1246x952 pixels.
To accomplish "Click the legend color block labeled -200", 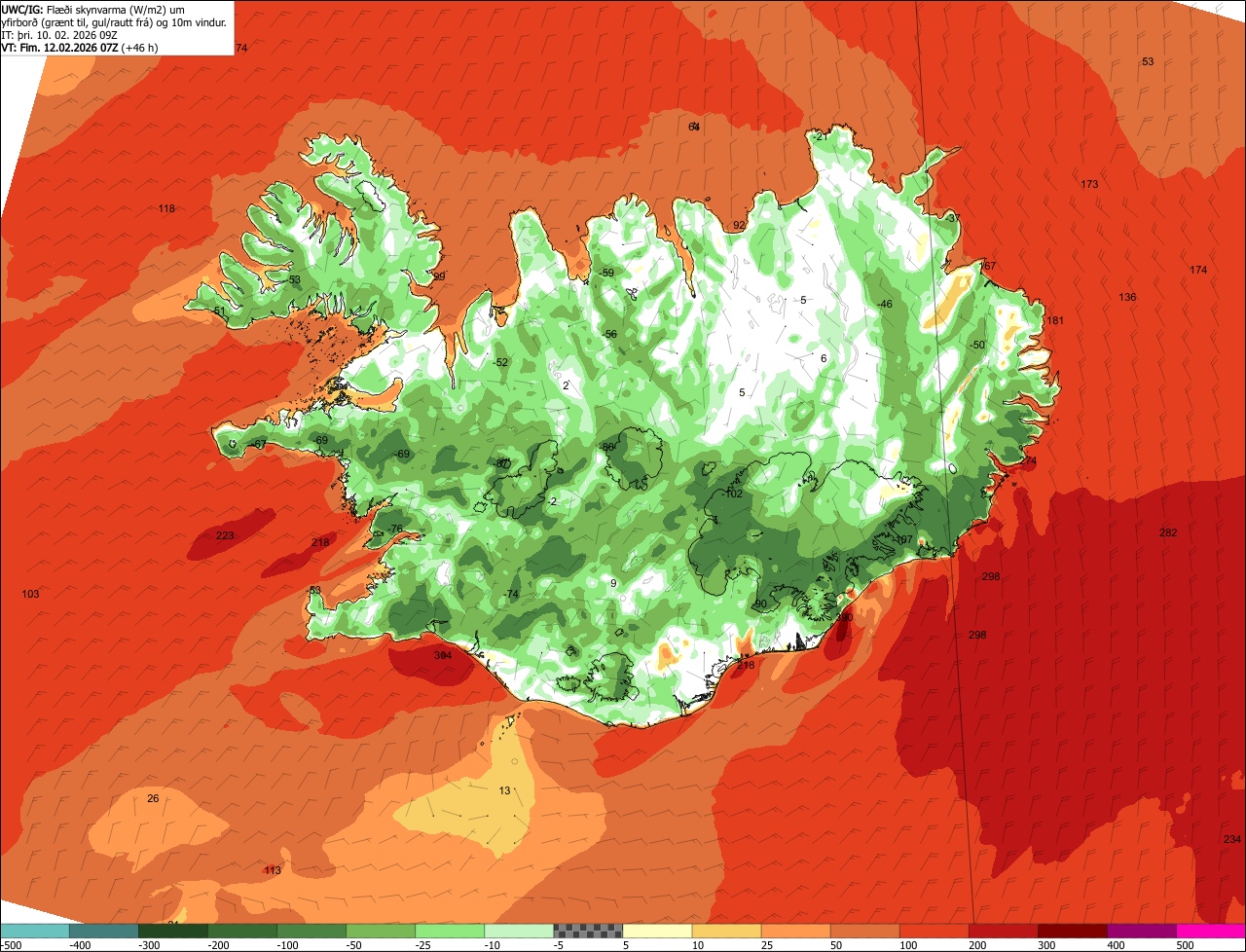I will (241, 931).
